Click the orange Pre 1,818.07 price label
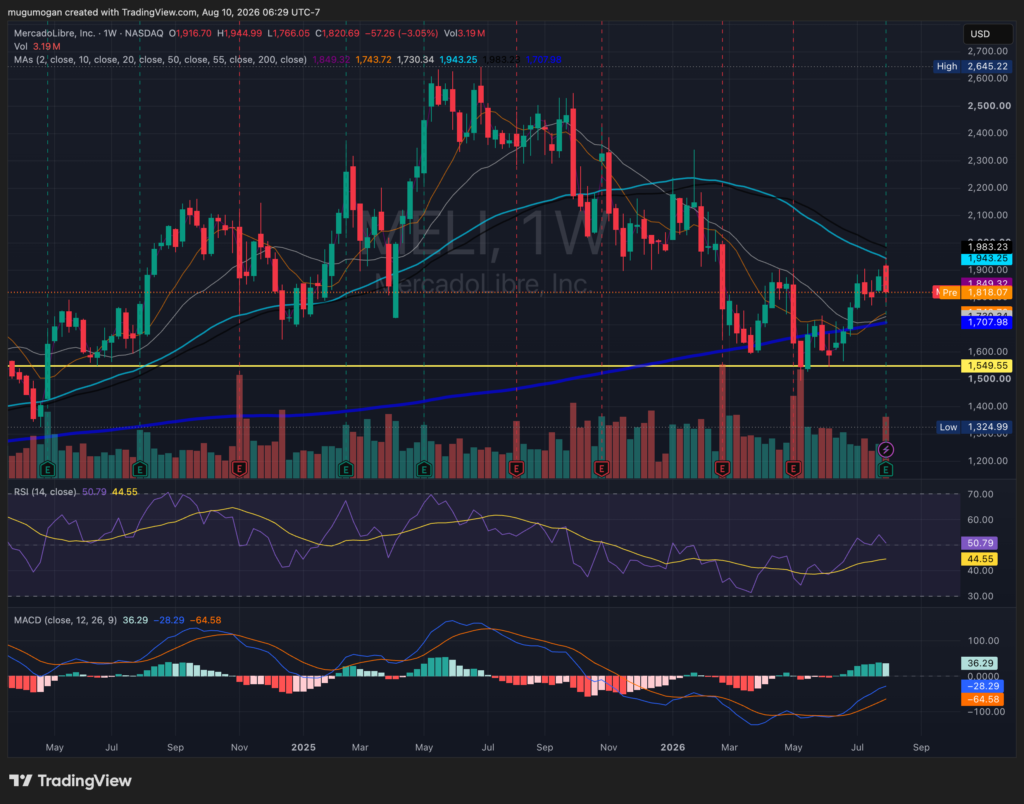Screen dimensions: 1024x804 tap(976, 293)
